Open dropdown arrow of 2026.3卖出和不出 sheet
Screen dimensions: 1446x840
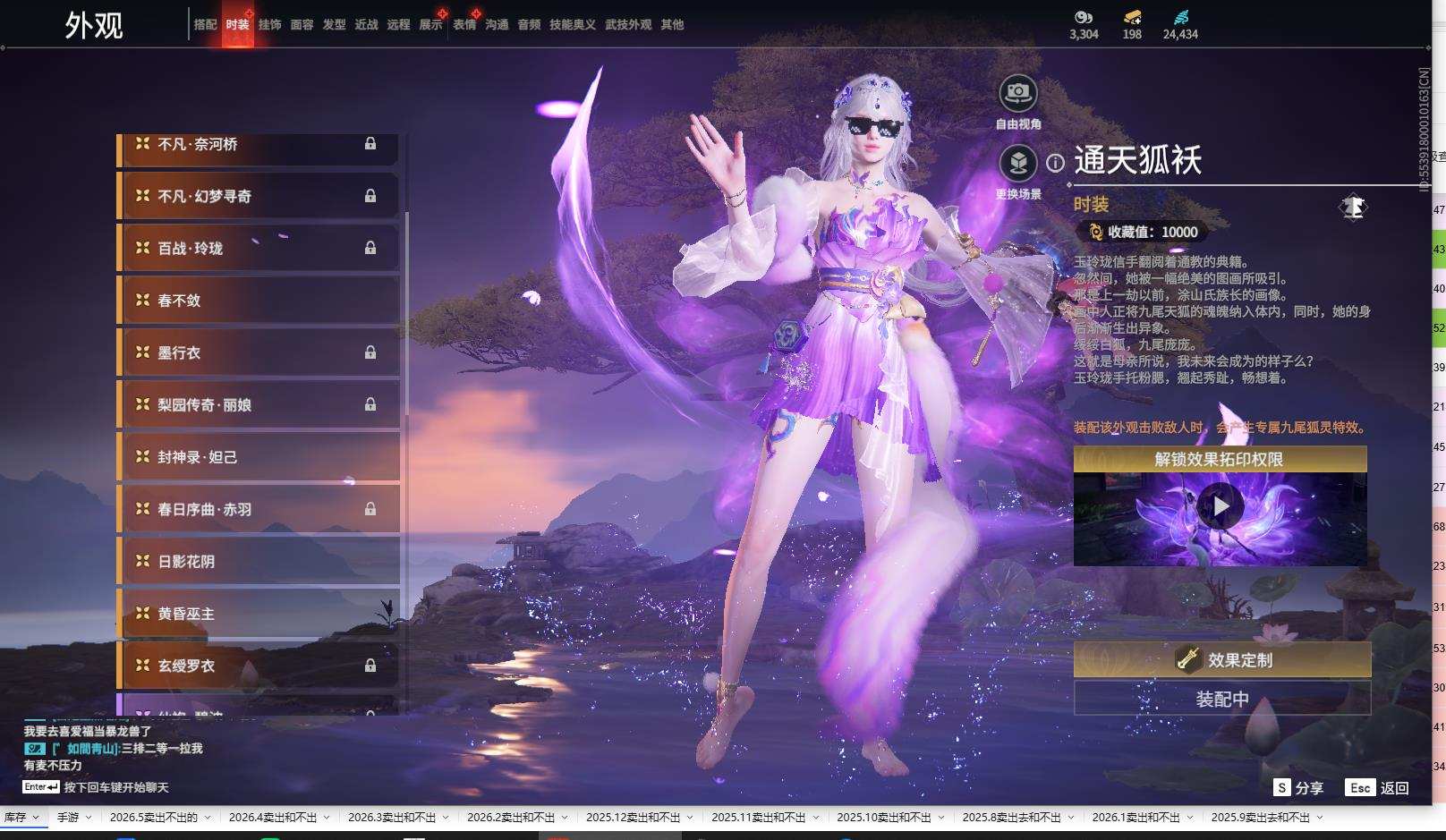point(446,818)
